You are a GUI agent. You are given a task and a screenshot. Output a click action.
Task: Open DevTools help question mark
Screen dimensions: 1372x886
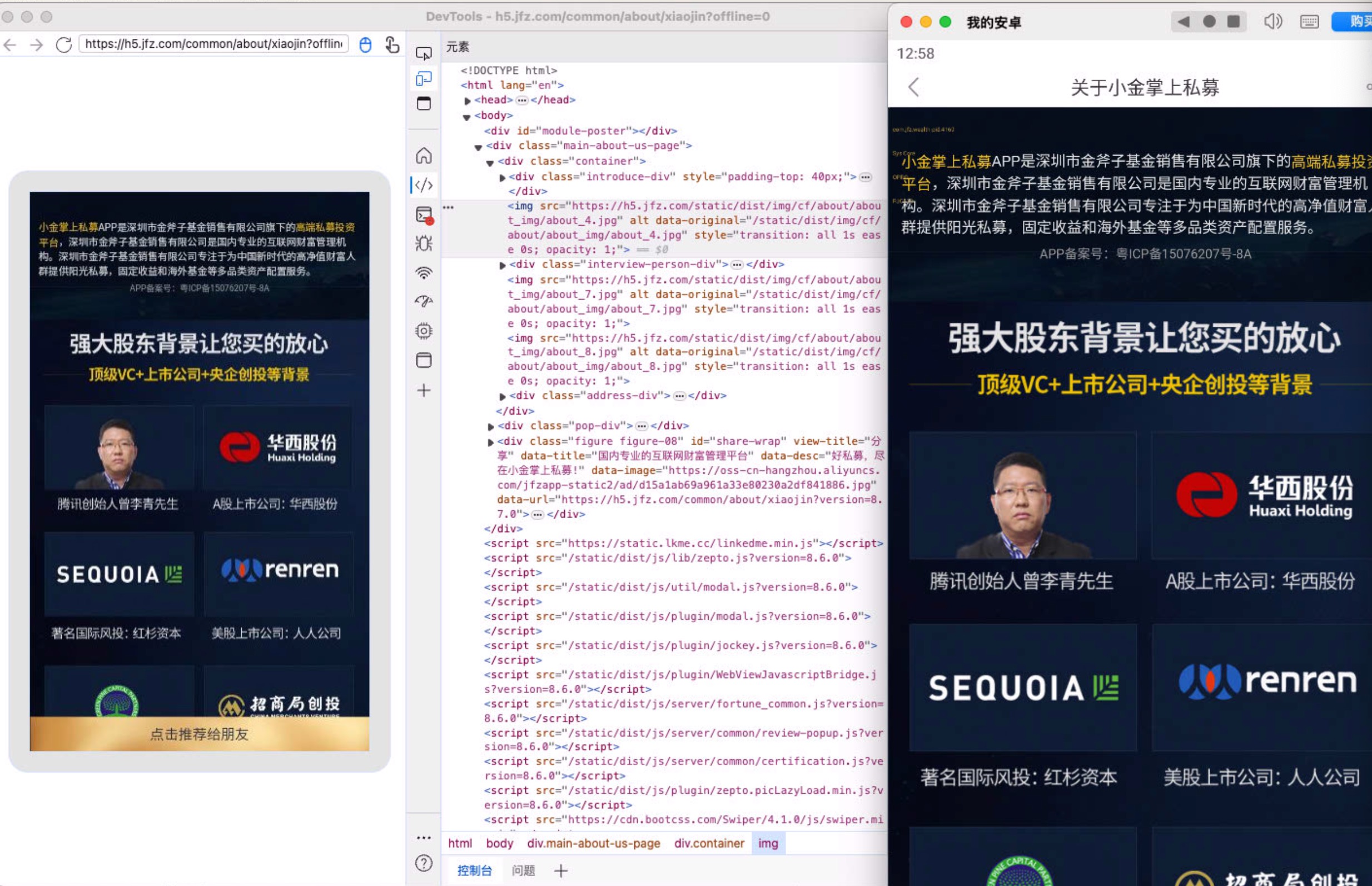424,863
